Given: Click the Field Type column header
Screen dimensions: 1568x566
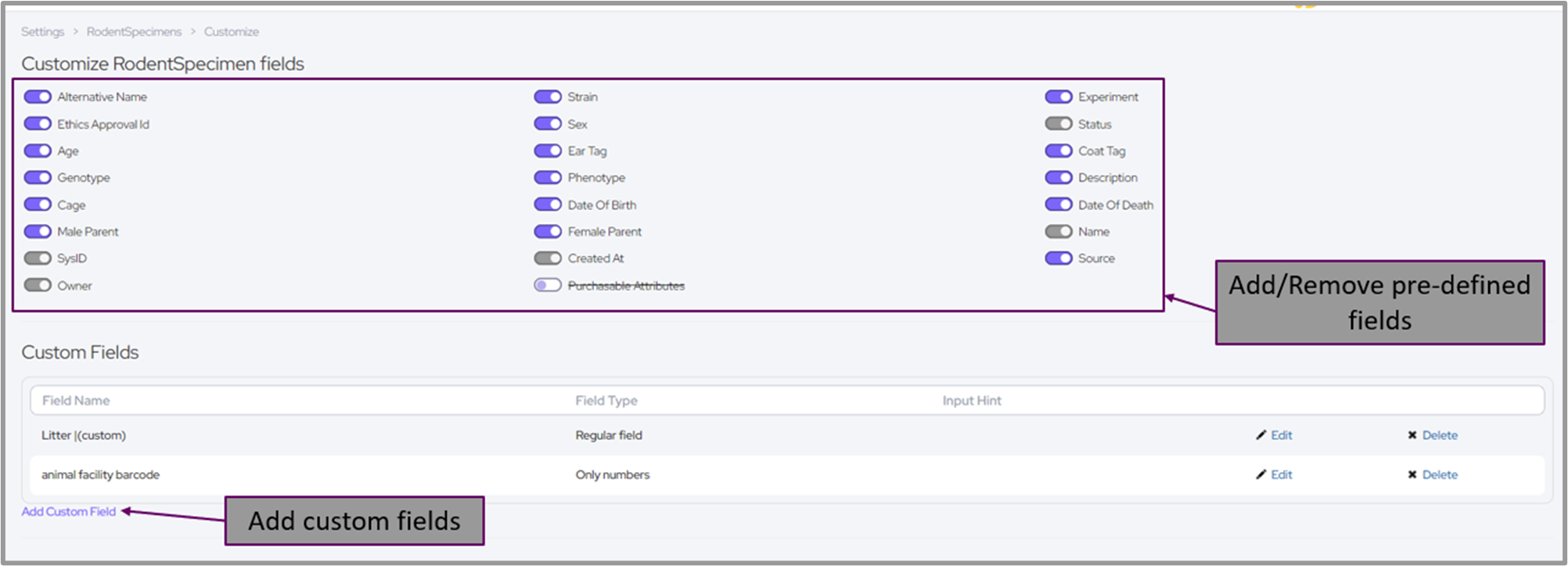Looking at the screenshot, I should pos(606,401).
